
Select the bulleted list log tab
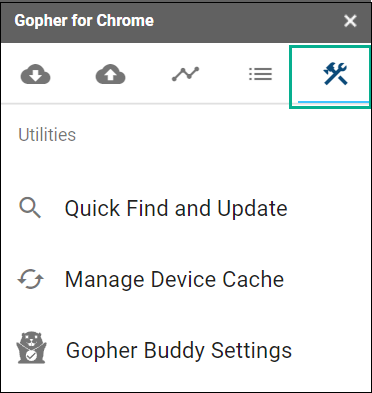[x=261, y=74]
